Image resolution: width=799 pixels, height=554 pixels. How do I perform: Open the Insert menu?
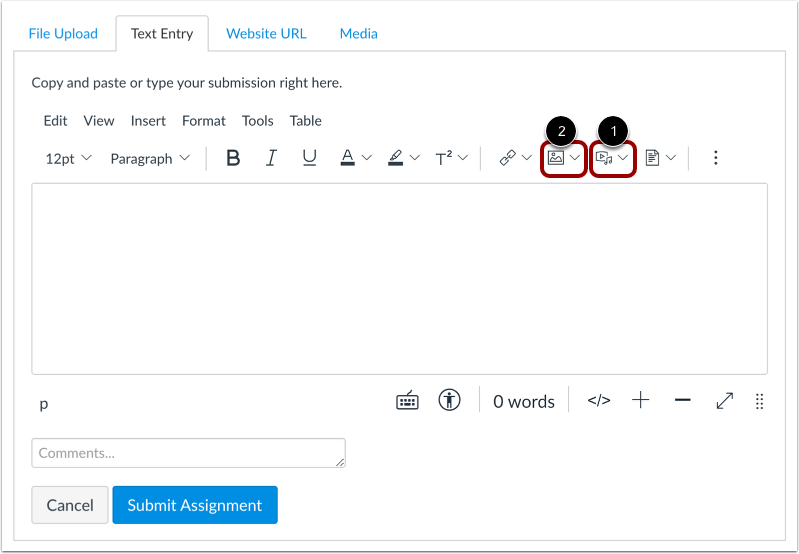point(148,121)
